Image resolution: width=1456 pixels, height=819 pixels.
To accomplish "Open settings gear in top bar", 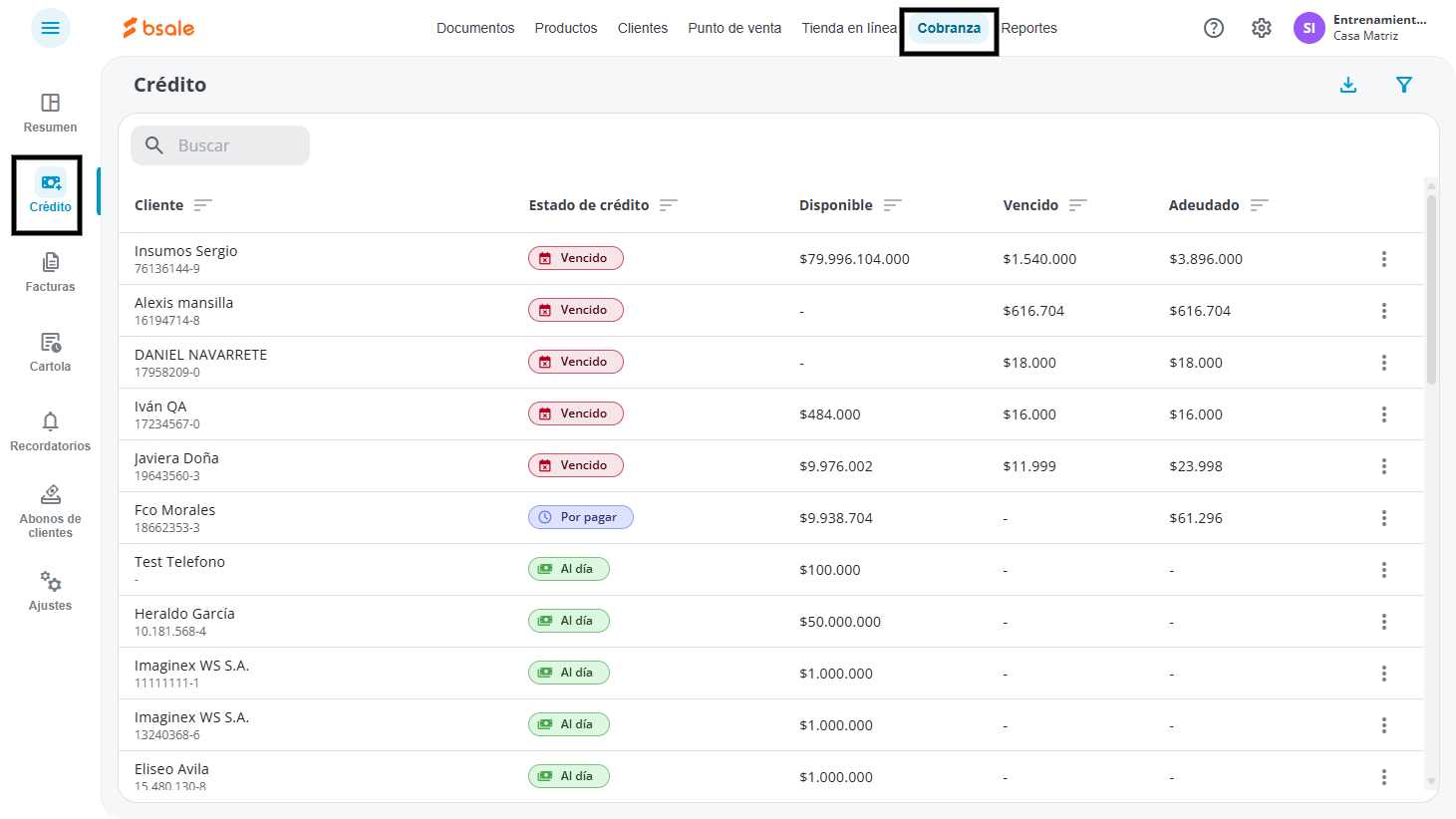I will (x=1262, y=28).
